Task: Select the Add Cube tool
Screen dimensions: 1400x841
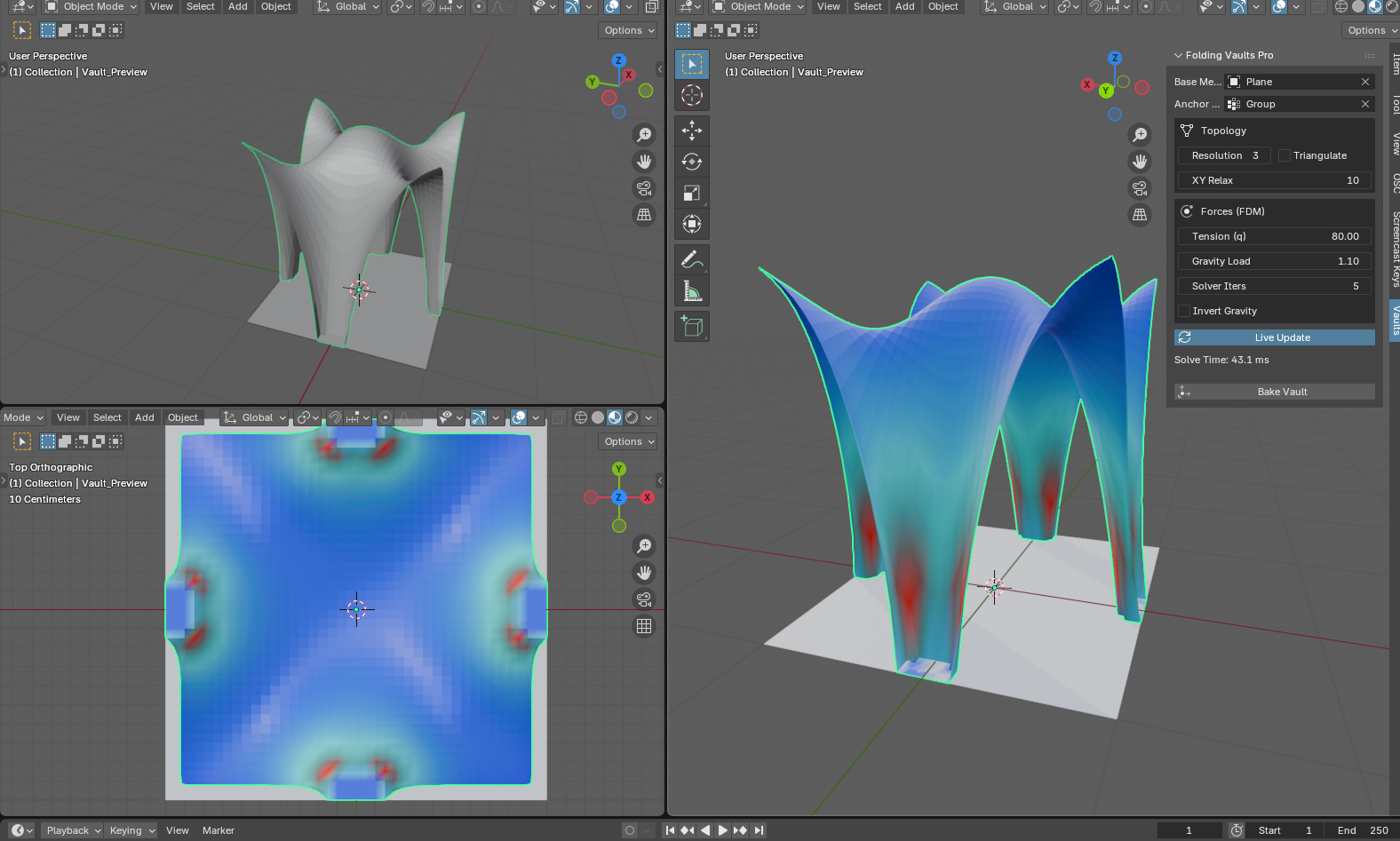Action: click(x=692, y=326)
